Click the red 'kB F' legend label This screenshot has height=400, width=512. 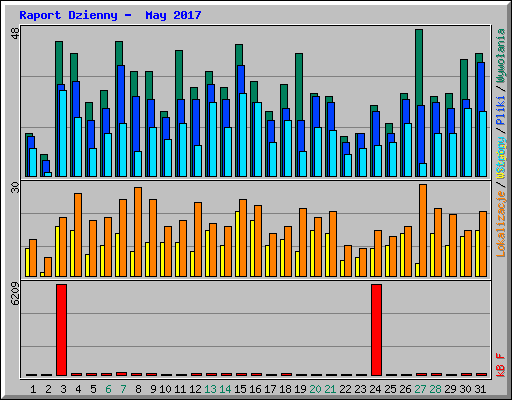(500, 365)
